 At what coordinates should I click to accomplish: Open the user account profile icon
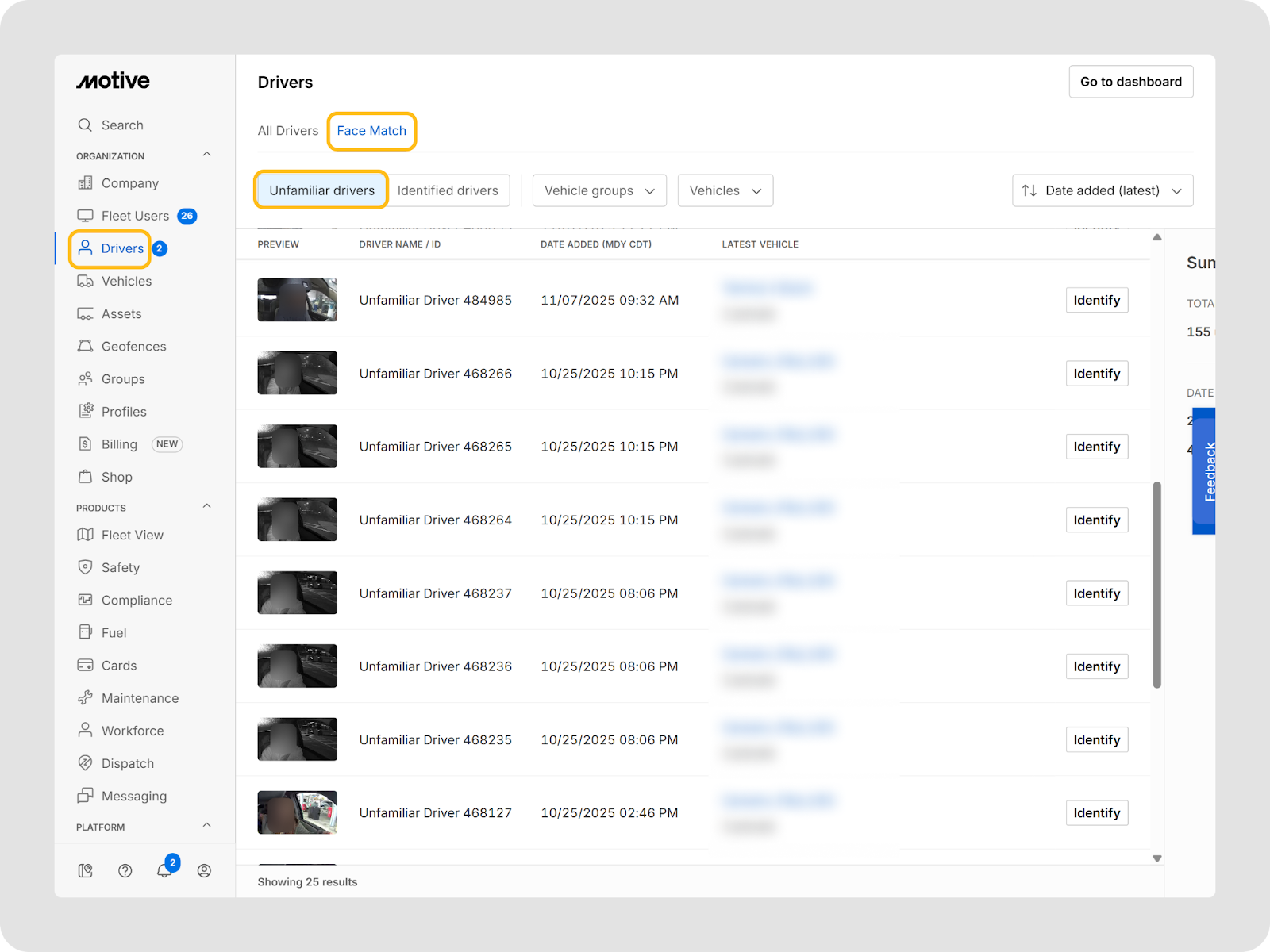pyautogui.click(x=204, y=870)
